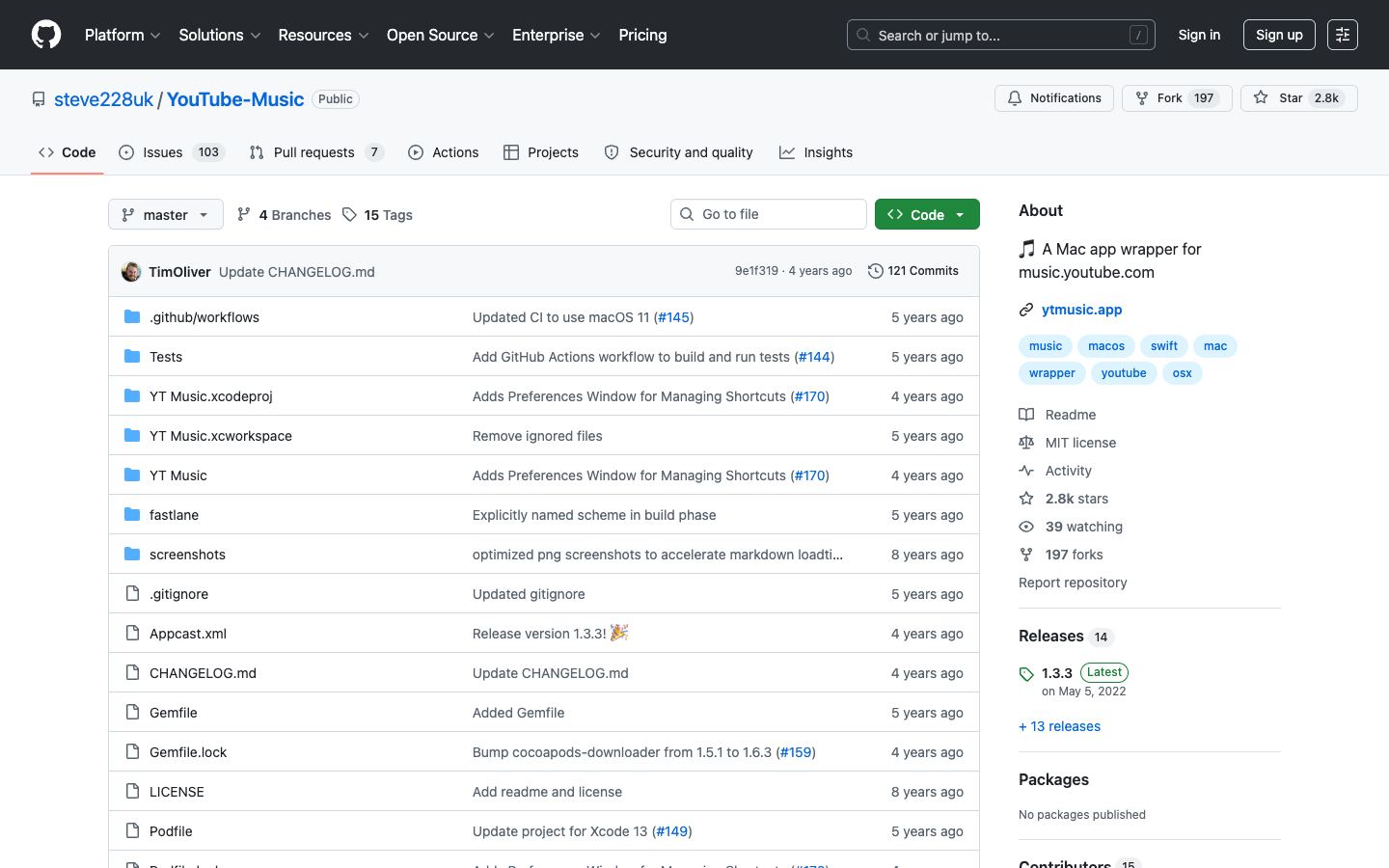This screenshot has height=868, width=1389.
Task: Expand the Open Source menu
Action: click(441, 35)
